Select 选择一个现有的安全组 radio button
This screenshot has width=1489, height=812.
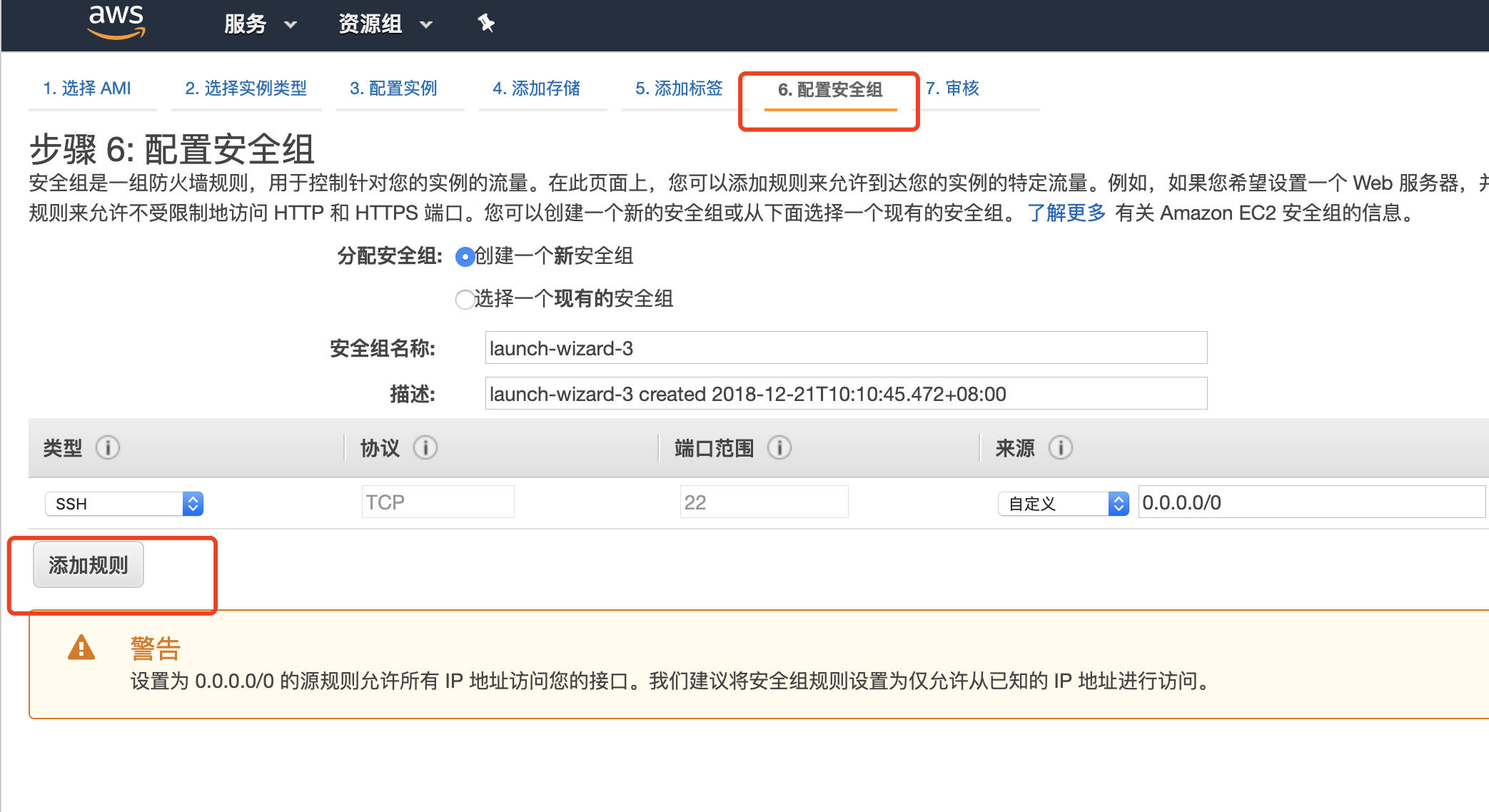[x=465, y=300]
